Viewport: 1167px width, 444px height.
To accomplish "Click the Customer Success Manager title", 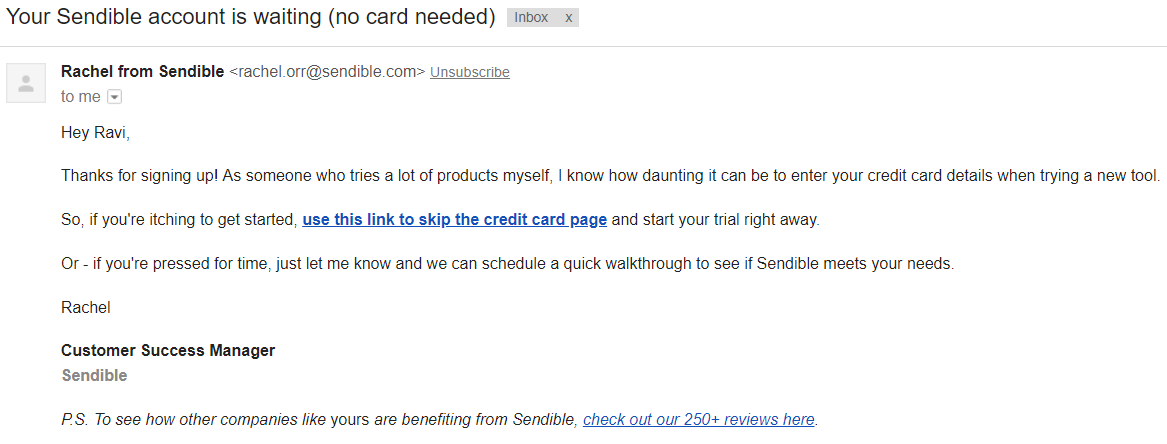I will point(168,350).
